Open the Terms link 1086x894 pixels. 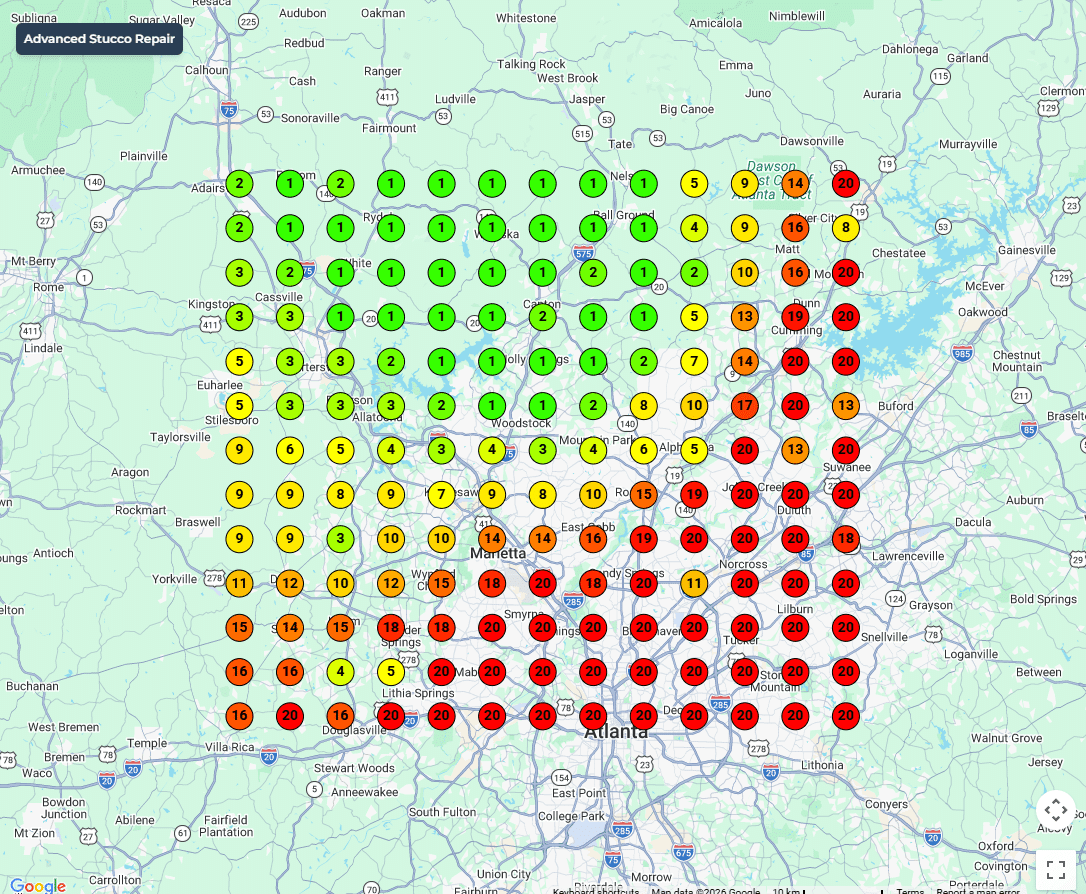click(x=909, y=890)
